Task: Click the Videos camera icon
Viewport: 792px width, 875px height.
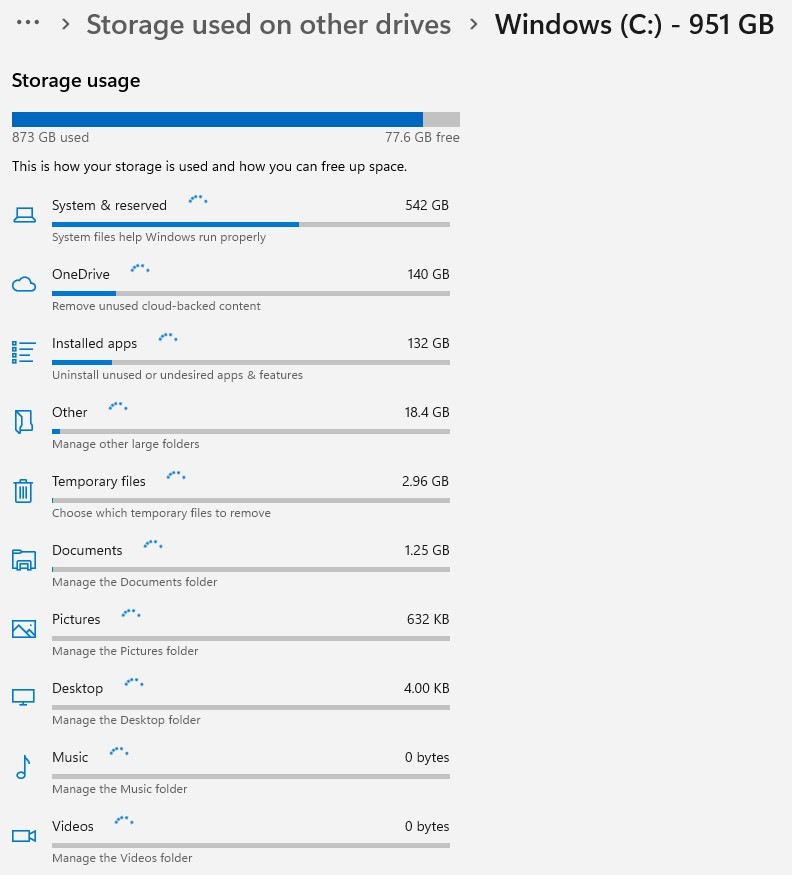Action: (x=23, y=835)
